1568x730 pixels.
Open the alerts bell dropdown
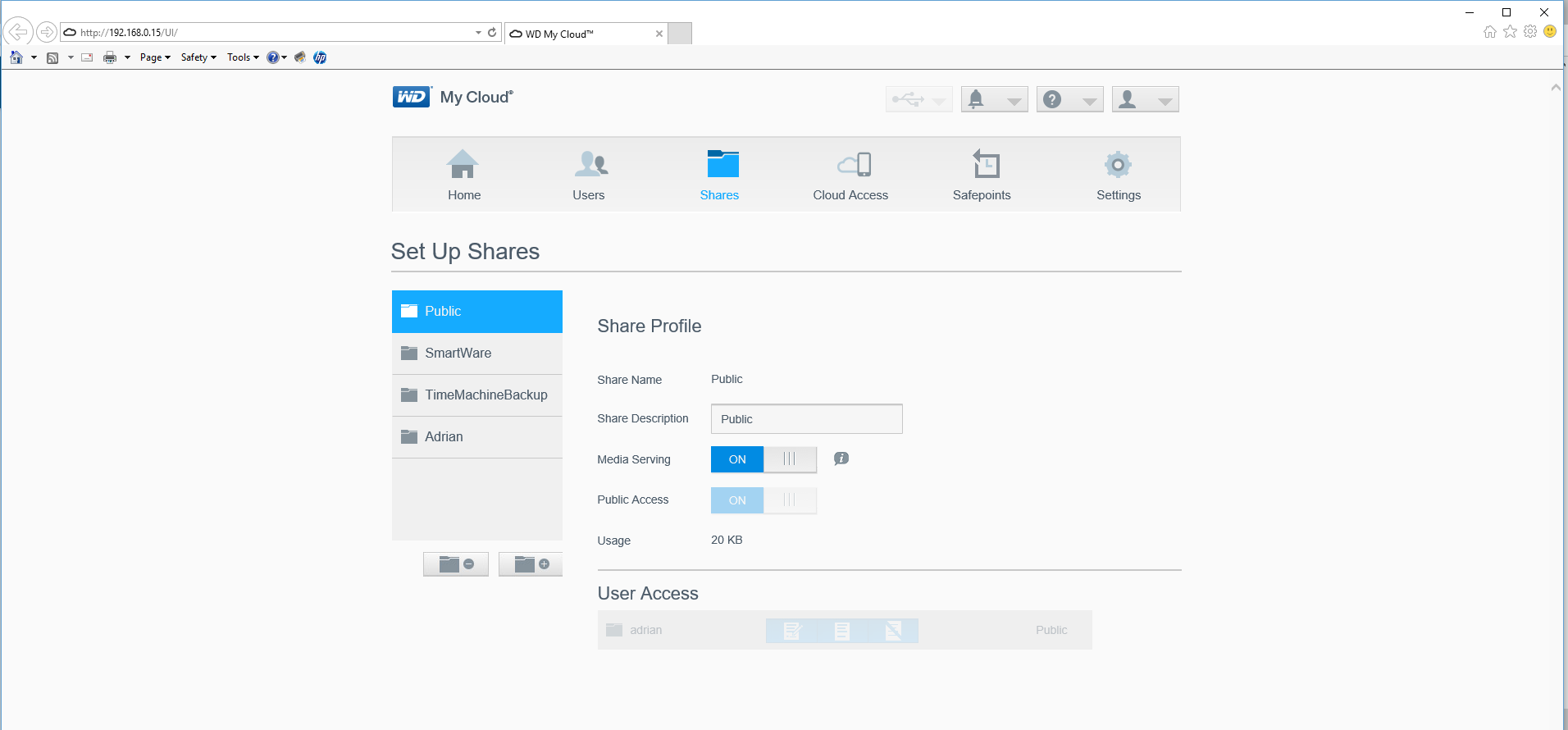[x=994, y=99]
